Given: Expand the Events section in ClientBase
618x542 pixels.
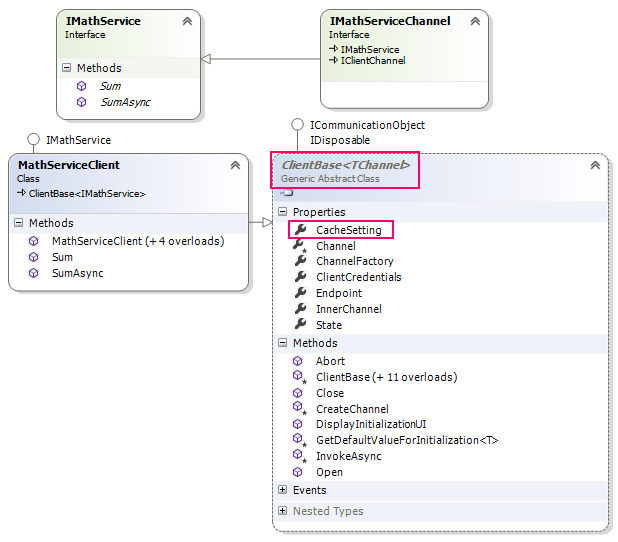Looking at the screenshot, I should click(283, 490).
